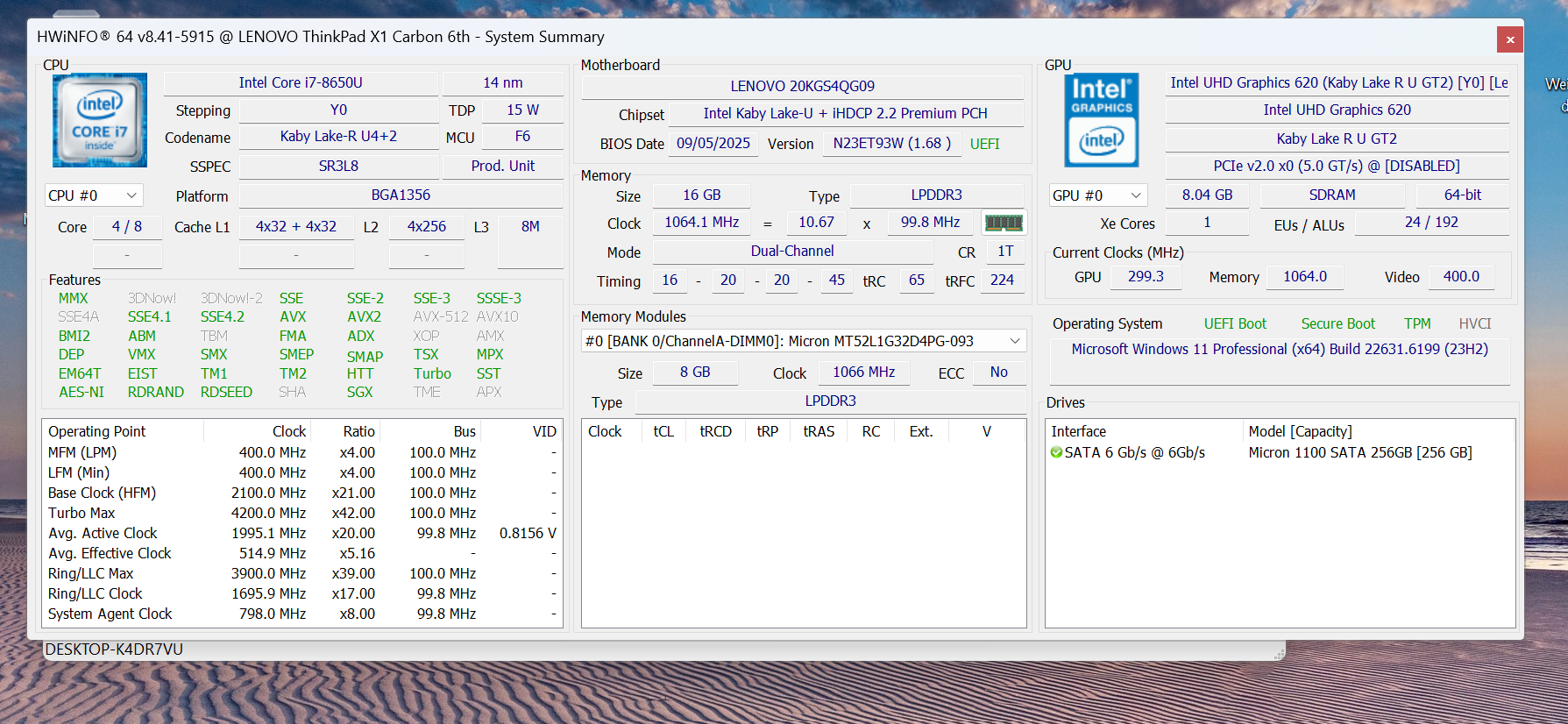
Task: Click the AES-NI feature label
Action: point(82,393)
